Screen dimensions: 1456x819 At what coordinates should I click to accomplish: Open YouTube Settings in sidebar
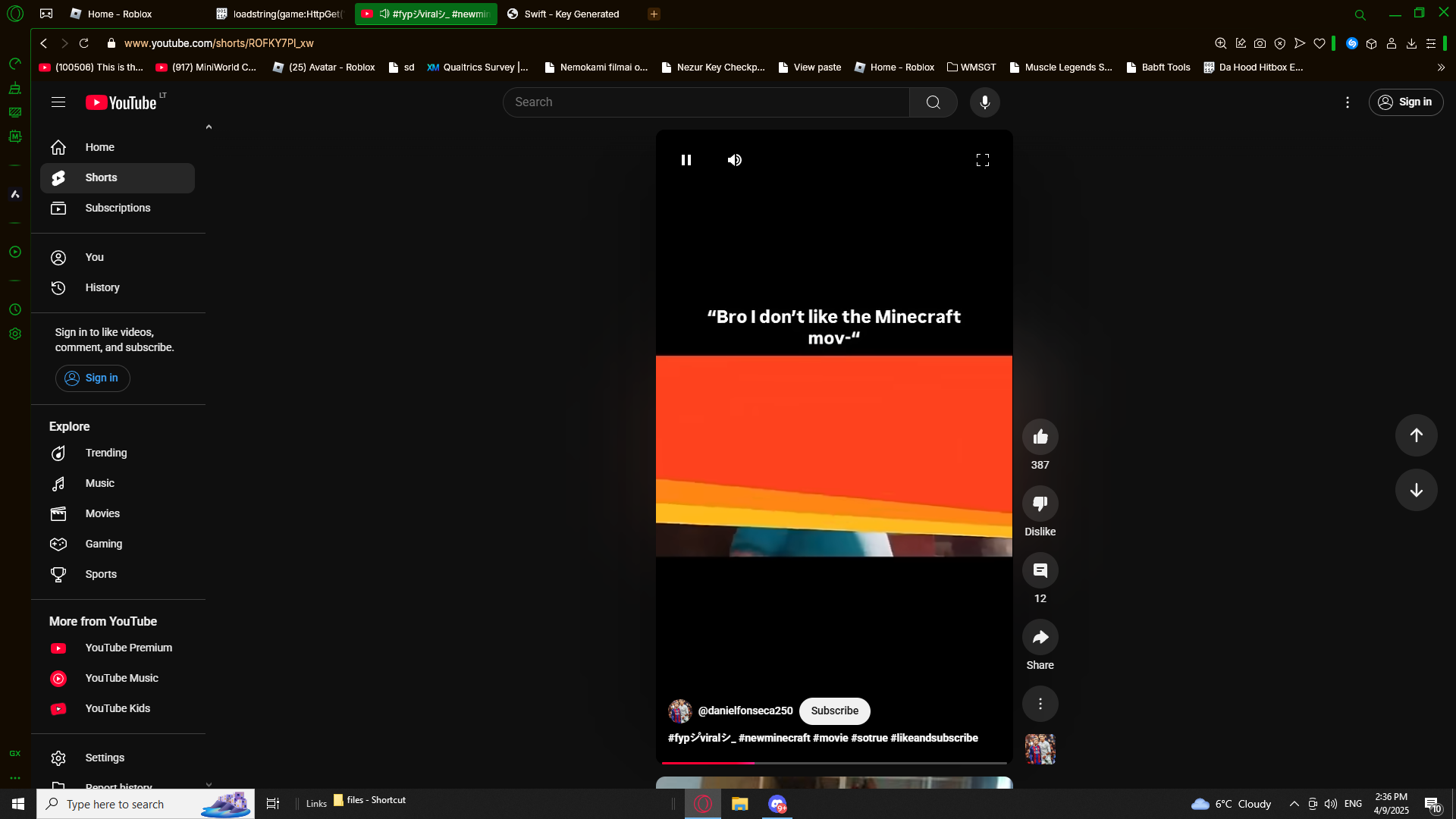coord(118,758)
